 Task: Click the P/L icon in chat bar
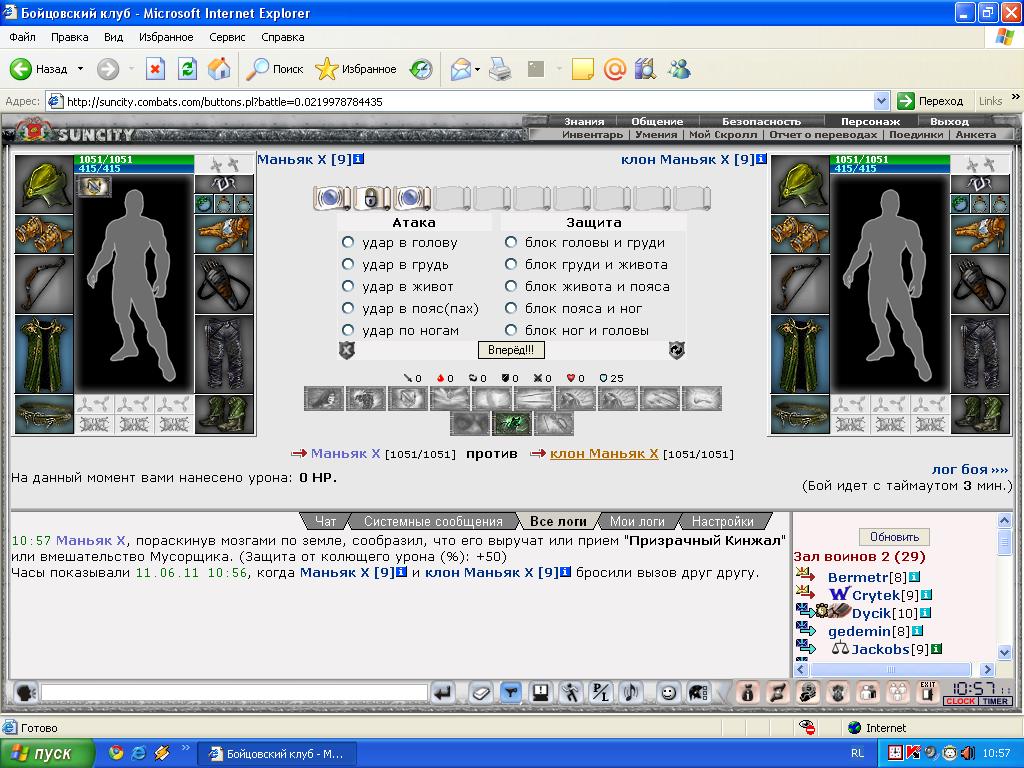(600, 692)
